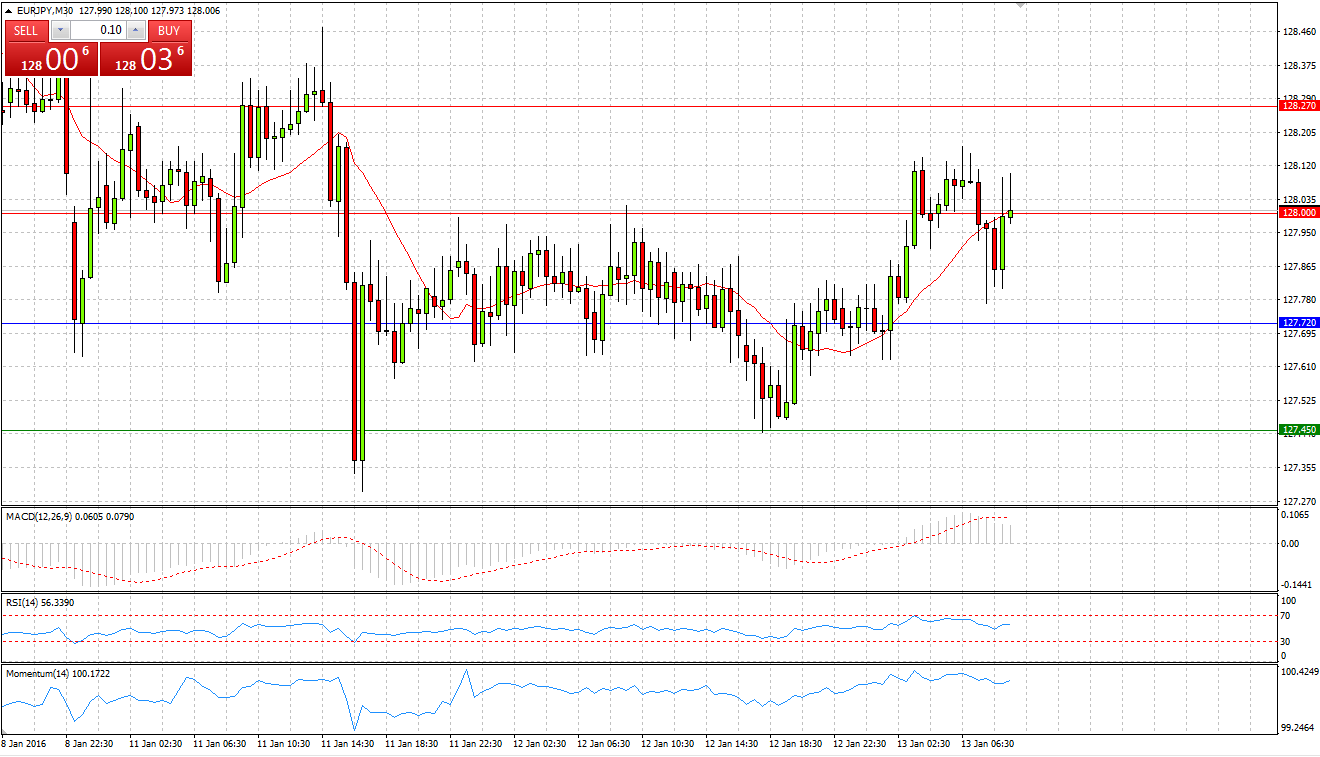Click the BUY button
This screenshot has width=1320, height=757.
click(x=170, y=30)
